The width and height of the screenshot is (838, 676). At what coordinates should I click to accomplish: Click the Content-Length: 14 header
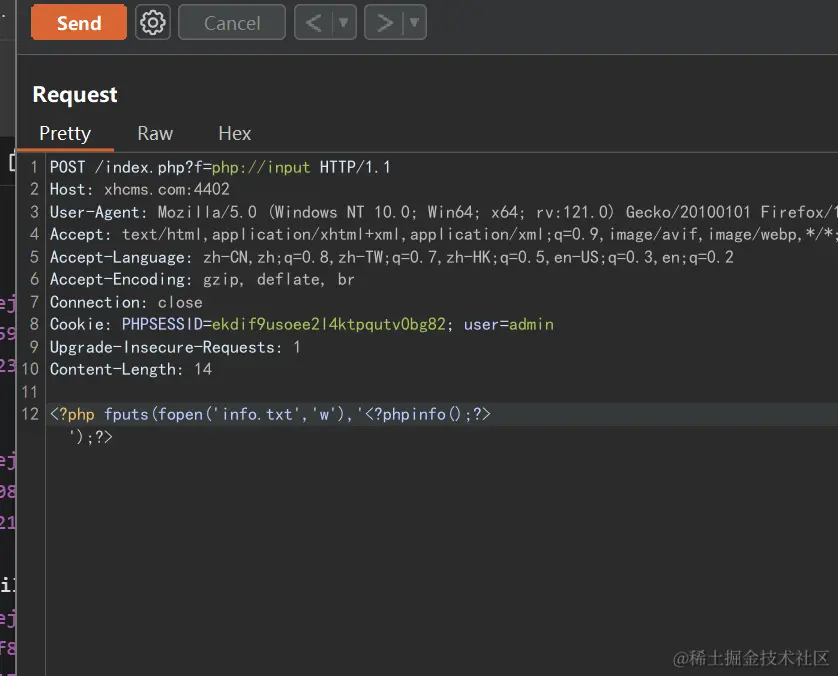131,369
